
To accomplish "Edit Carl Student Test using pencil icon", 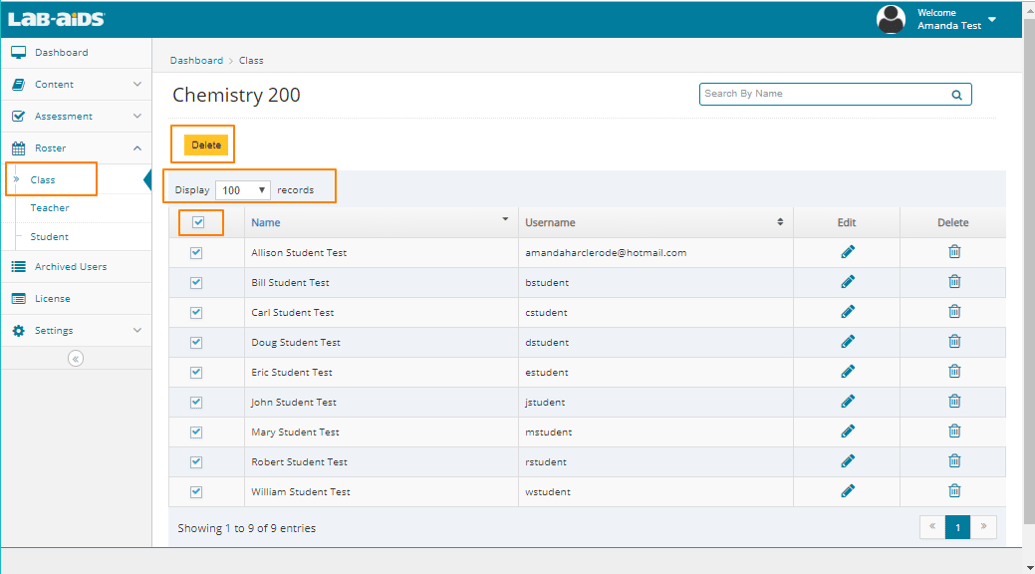I will pos(848,312).
